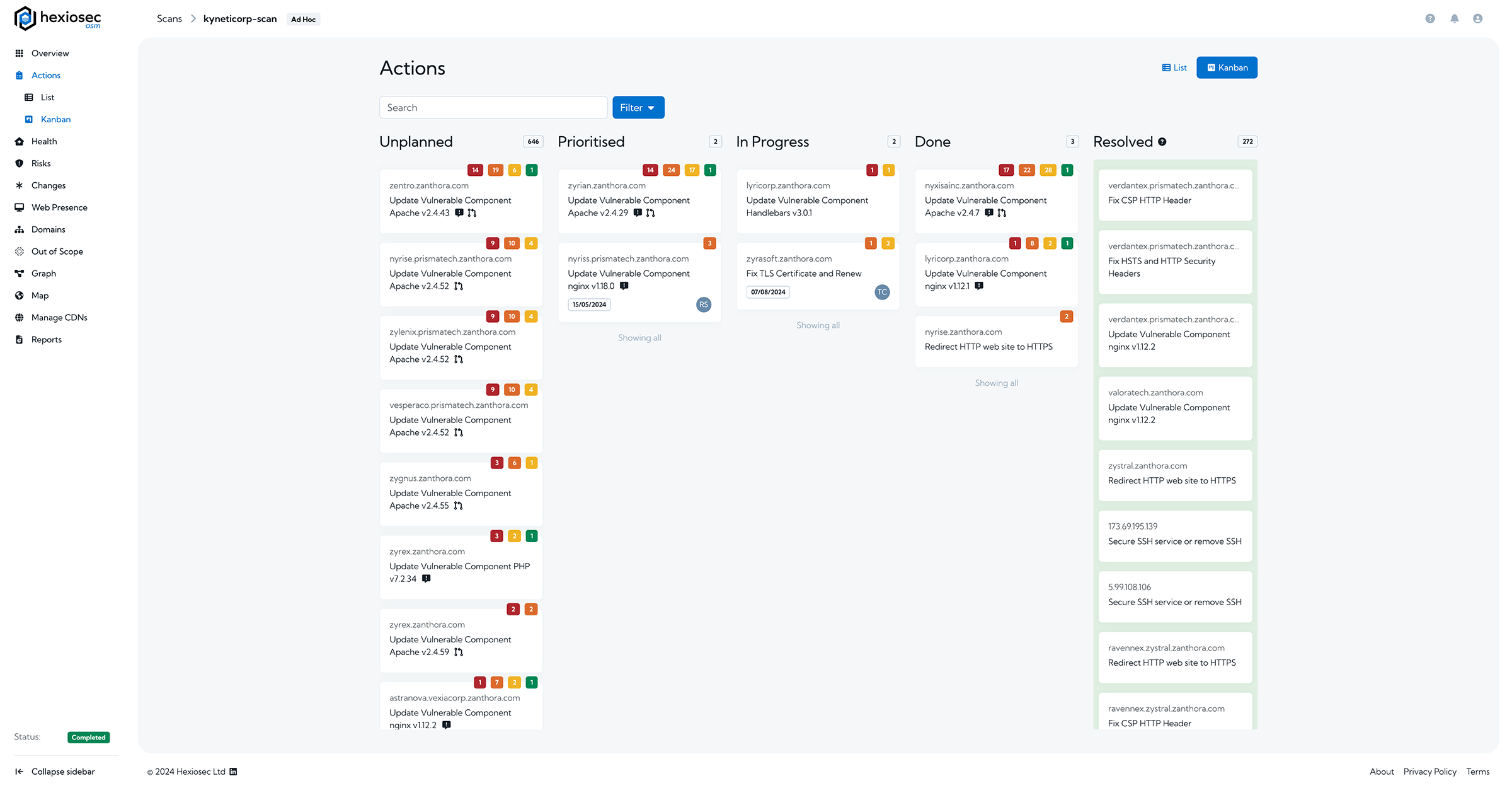Switch to List view toggle

tap(1174, 67)
